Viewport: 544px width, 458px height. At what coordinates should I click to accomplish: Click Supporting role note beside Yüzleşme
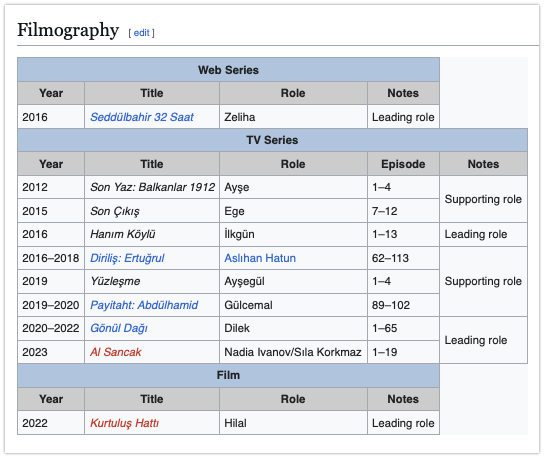483,281
